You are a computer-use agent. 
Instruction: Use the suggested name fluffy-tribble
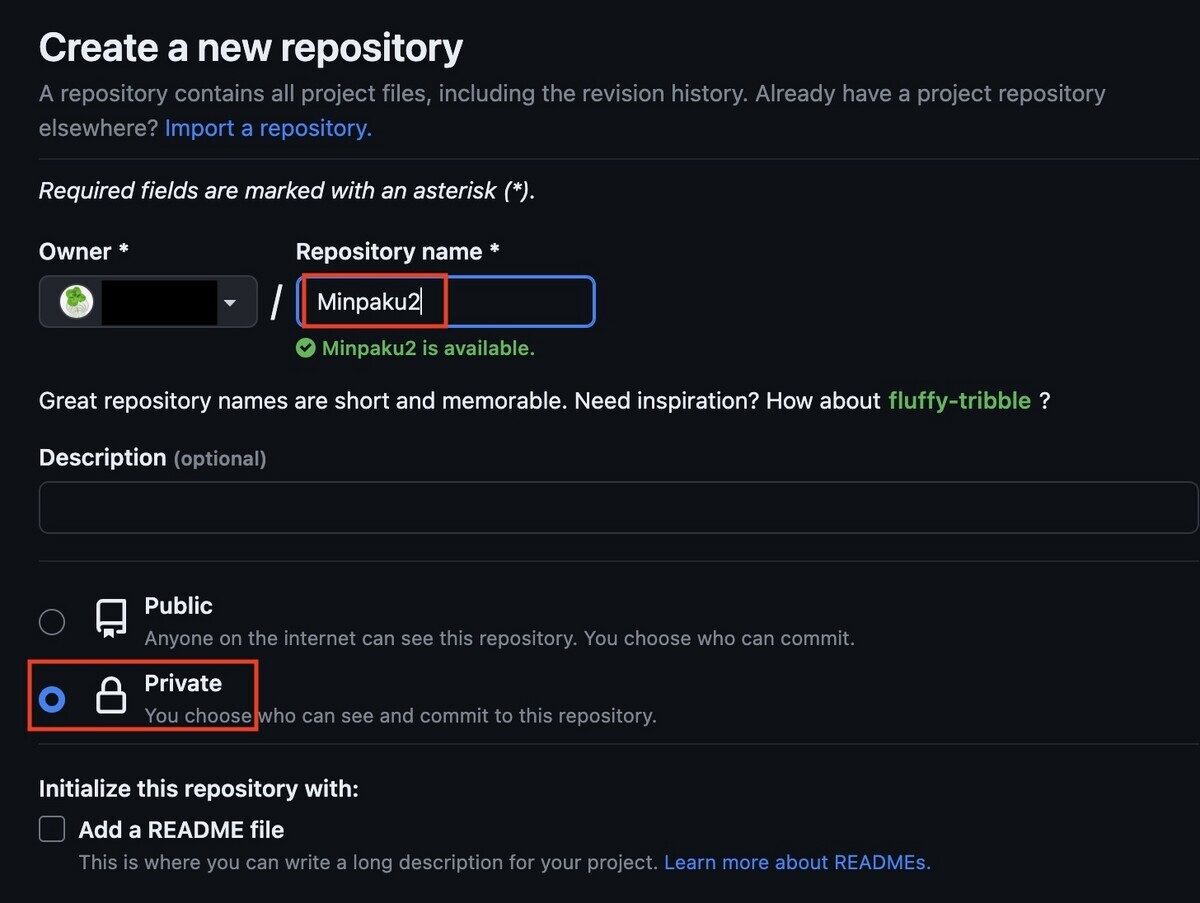click(x=959, y=401)
